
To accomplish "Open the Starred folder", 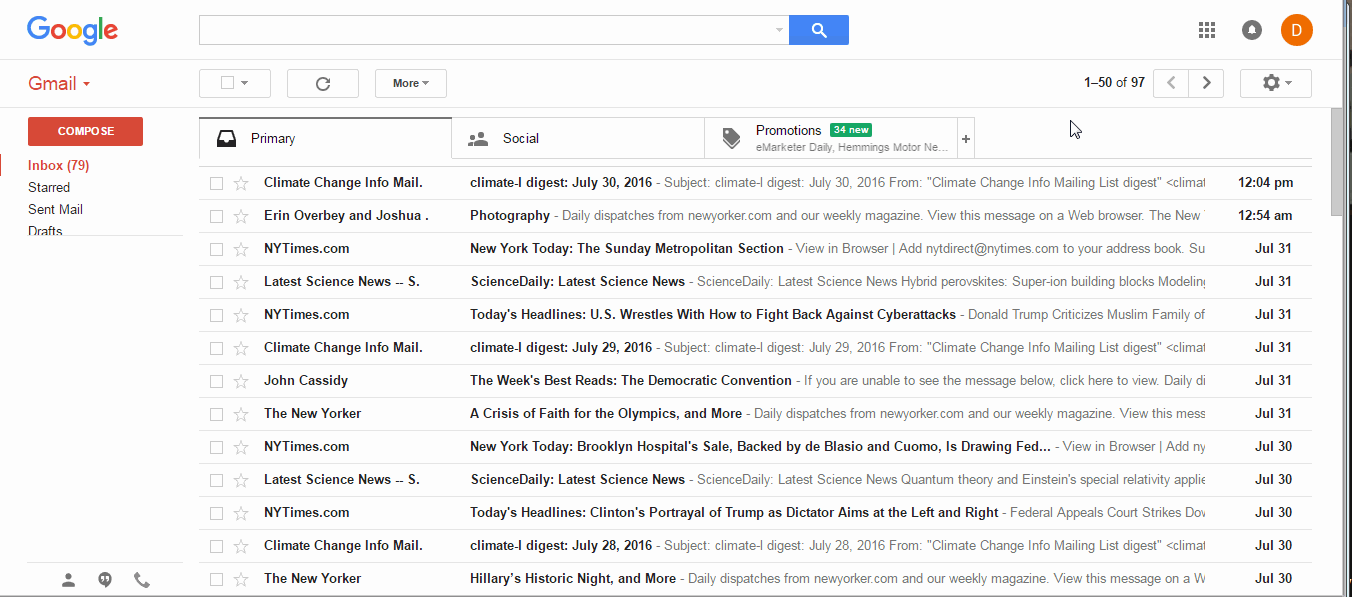I will tap(49, 188).
